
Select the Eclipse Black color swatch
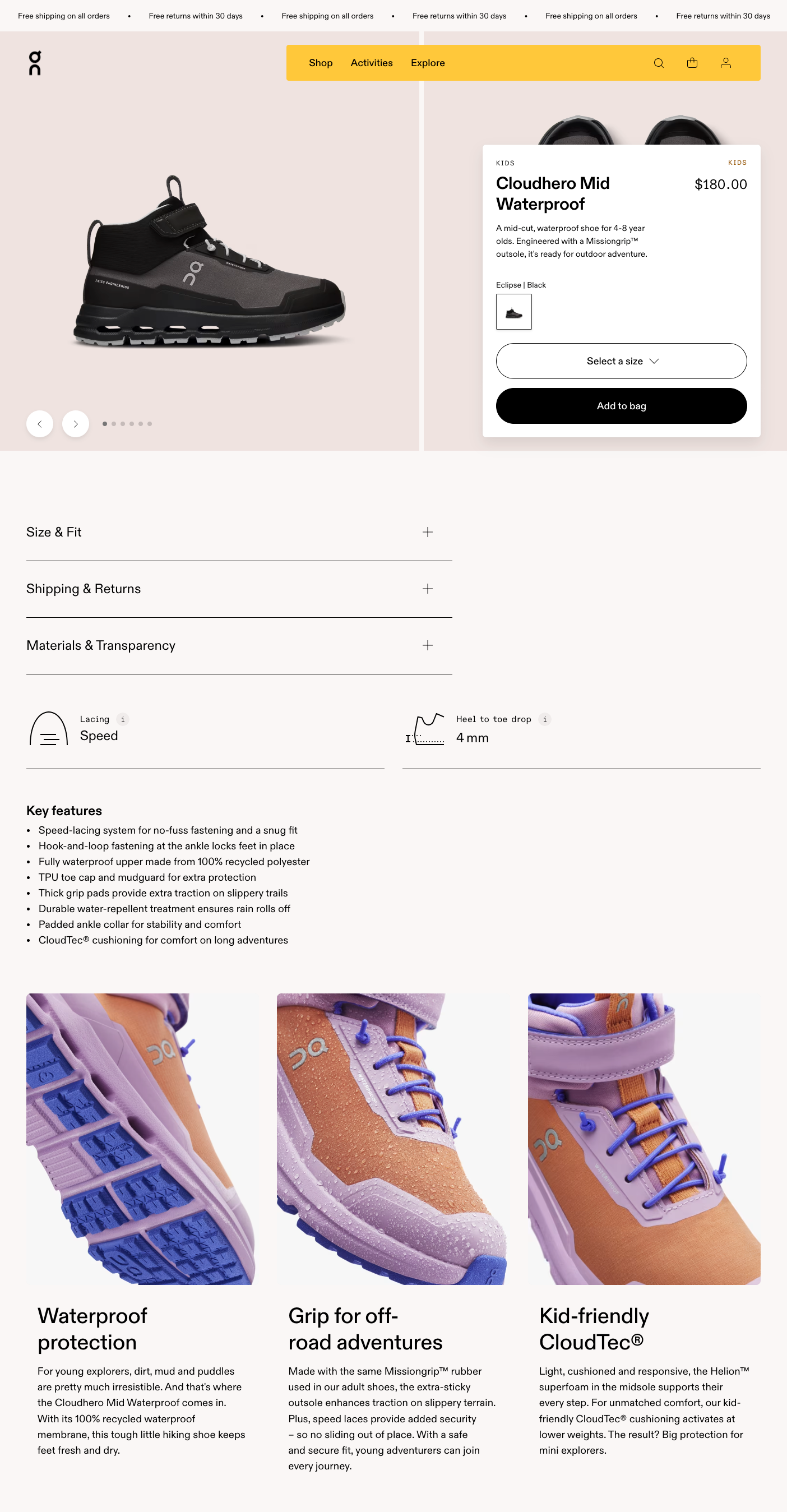coord(513,312)
